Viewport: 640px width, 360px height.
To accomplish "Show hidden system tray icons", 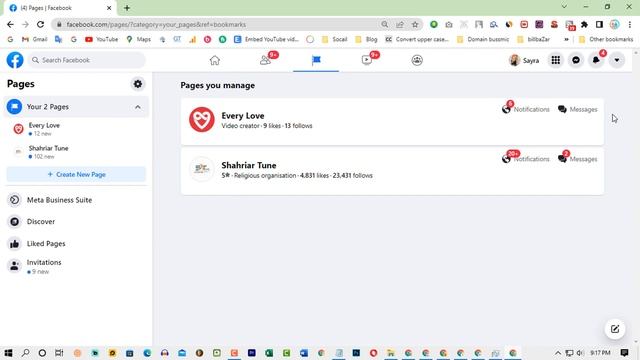I will tap(558, 353).
